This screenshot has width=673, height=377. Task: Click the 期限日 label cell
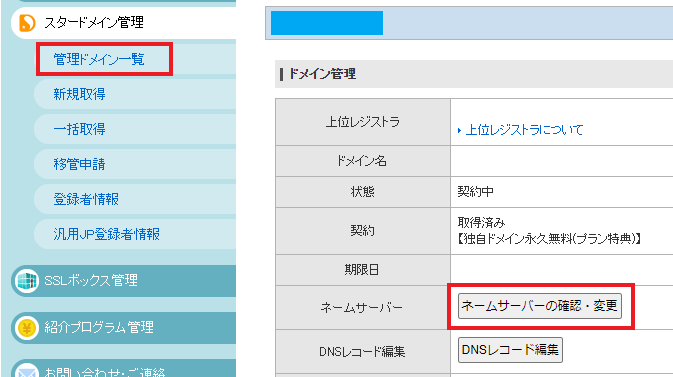(363, 270)
